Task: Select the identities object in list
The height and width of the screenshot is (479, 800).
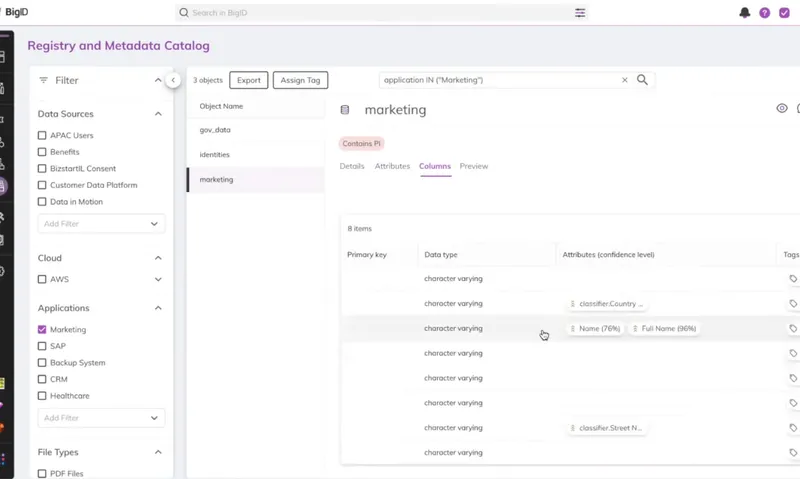Action: pos(215,155)
